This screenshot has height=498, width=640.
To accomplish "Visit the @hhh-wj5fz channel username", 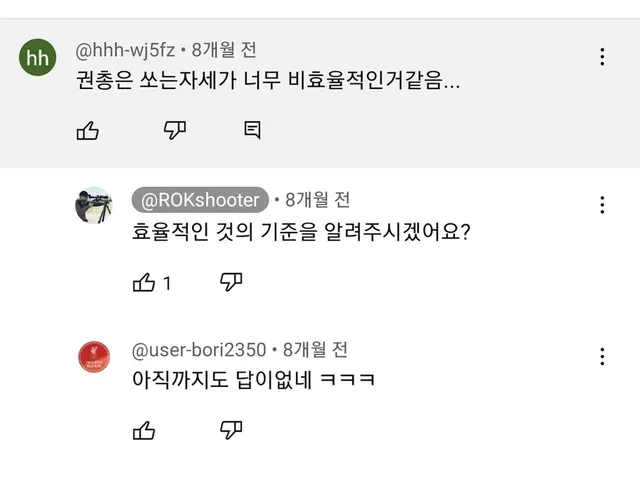I will pyautogui.click(x=125, y=50).
